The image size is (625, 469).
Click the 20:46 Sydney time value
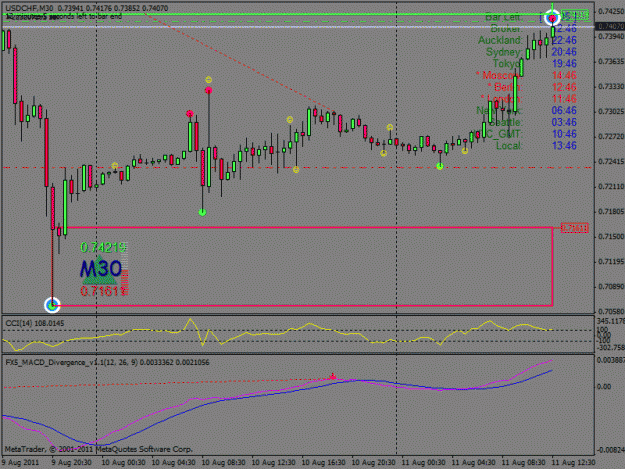(564, 52)
